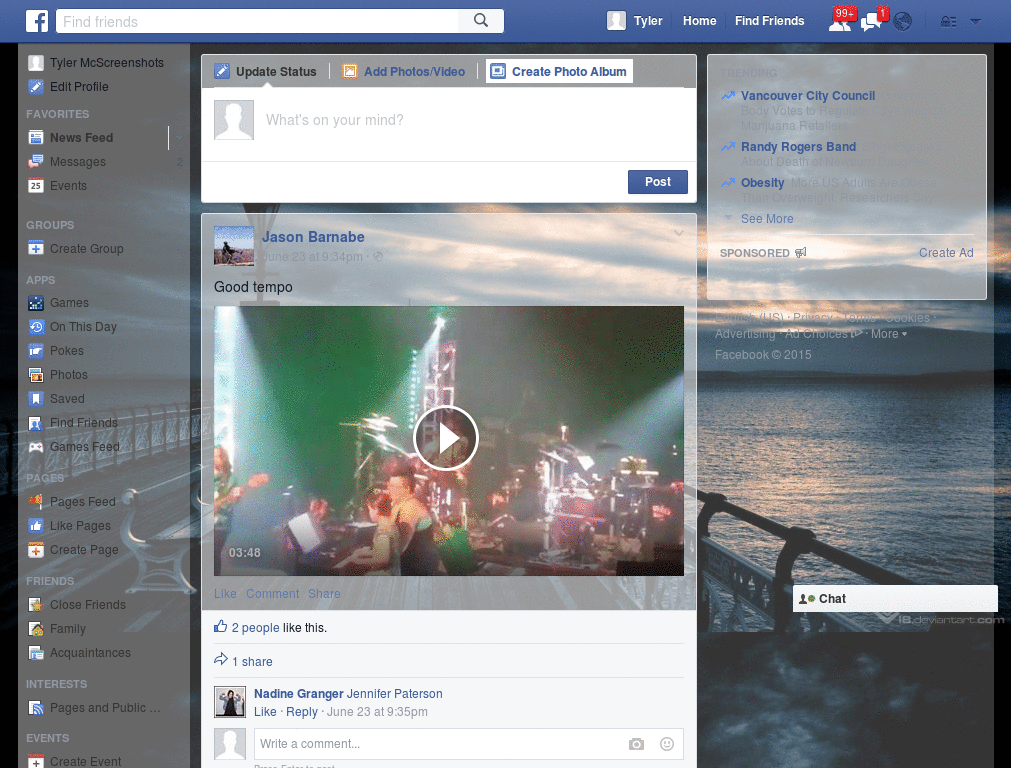This screenshot has height=768, width=1024.
Task: Open friend requests notifications icon
Action: [x=840, y=21]
